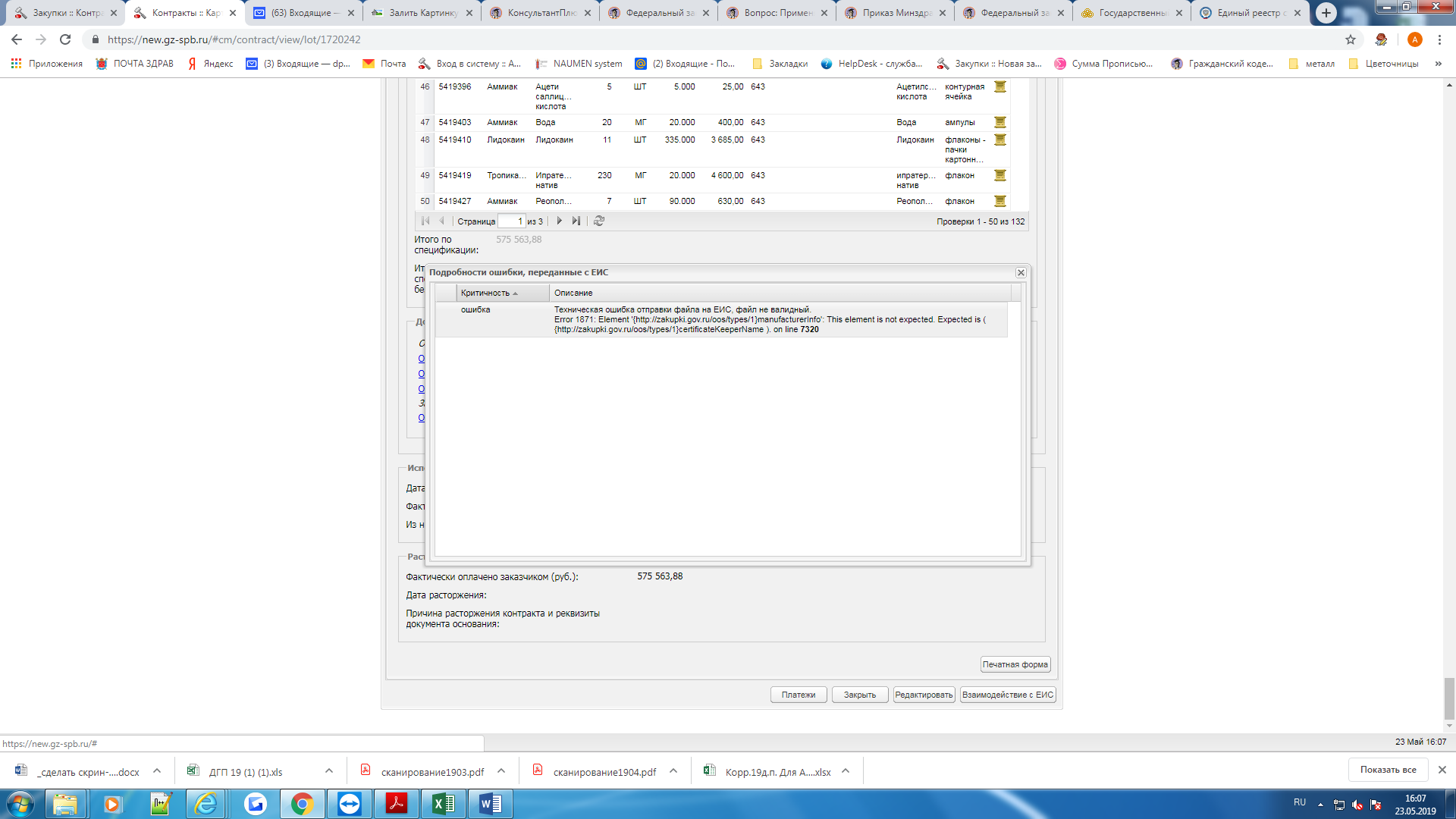Image resolution: width=1456 pixels, height=819 pixels.
Task: Expand options for ДГП 19 (1) (1).xls download
Action: (329, 771)
